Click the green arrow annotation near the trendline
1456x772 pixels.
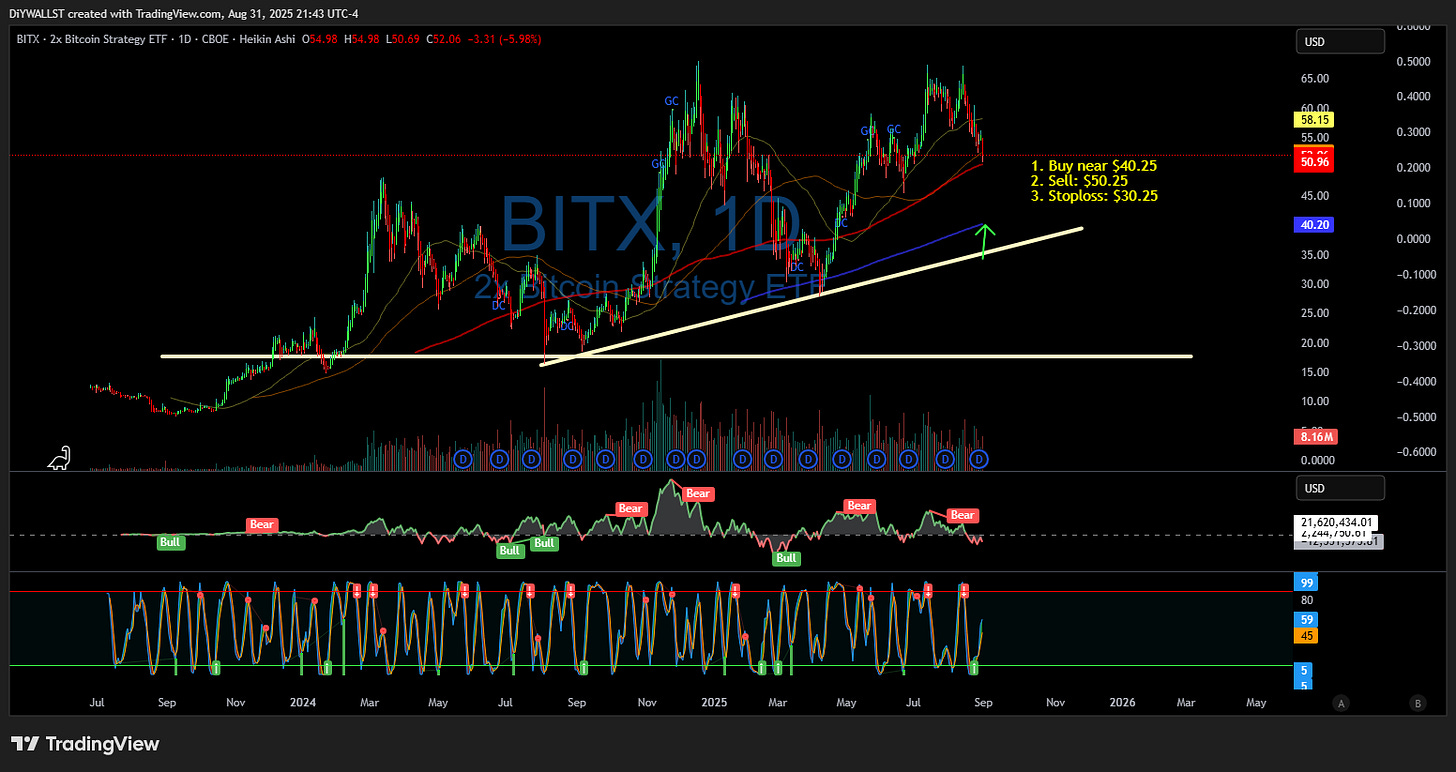(983, 243)
